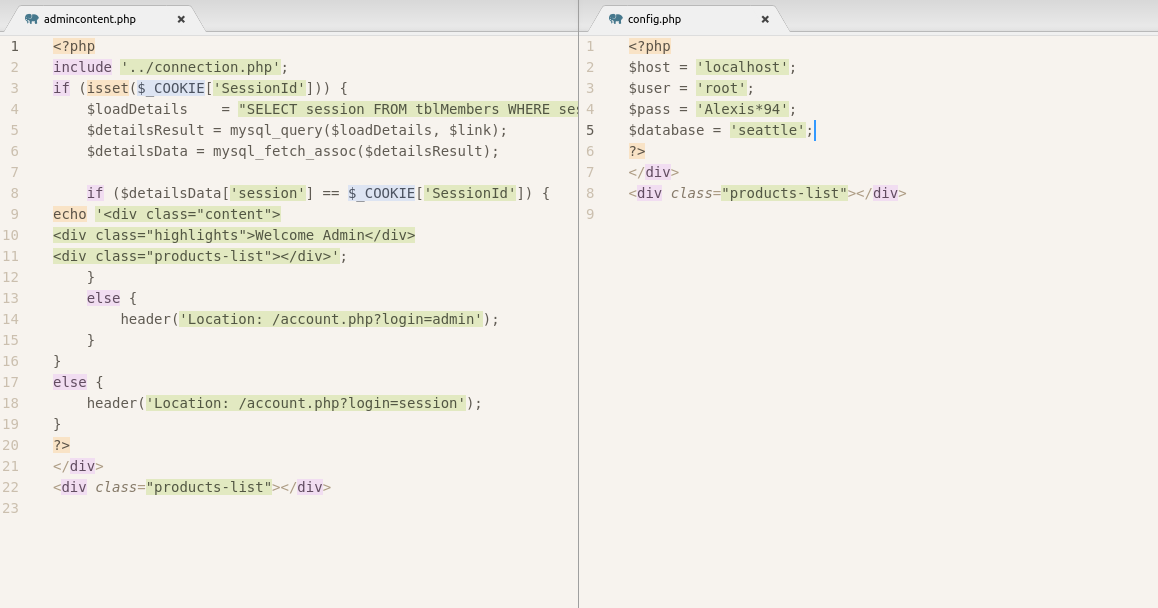Close the admincontent.php tab

point(181,19)
